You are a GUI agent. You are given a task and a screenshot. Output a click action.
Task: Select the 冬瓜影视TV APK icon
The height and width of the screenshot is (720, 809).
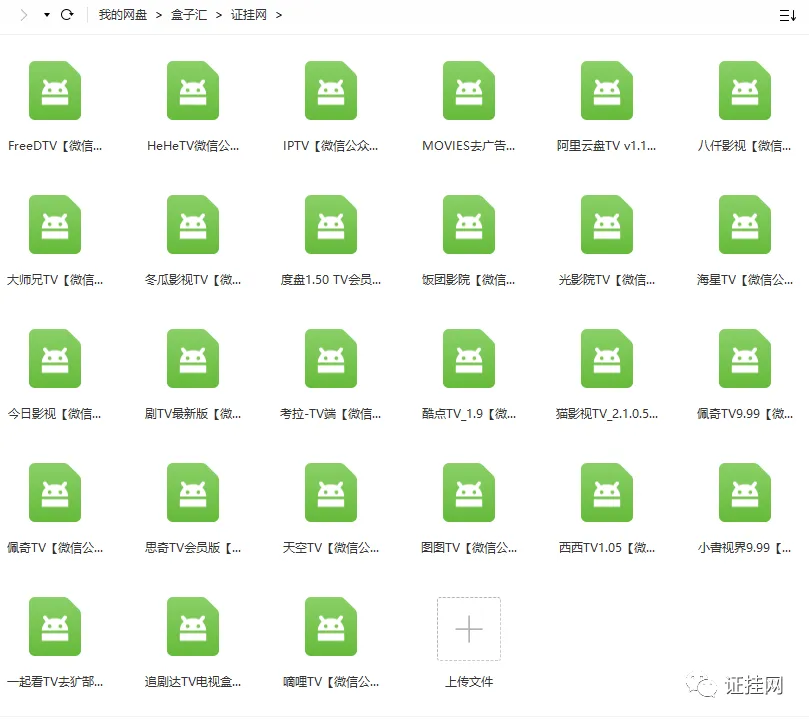[x=193, y=224]
